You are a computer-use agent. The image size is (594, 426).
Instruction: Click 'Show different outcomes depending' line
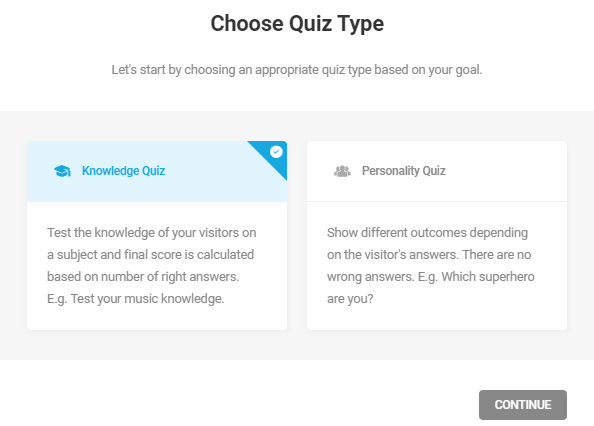click(427, 233)
